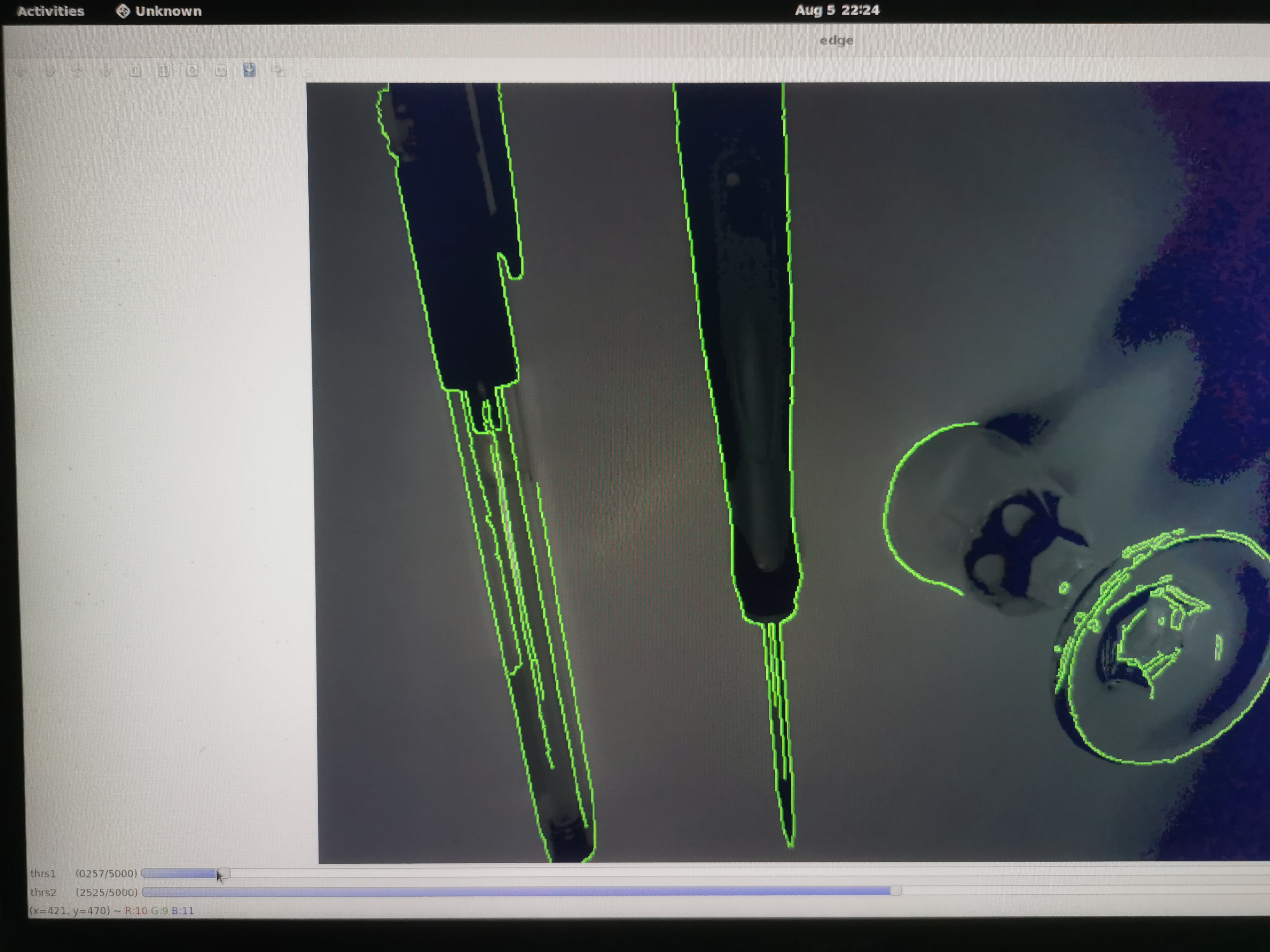Click the value text (0257/5000)
Image resolution: width=1270 pixels, height=952 pixels.
click(x=107, y=873)
